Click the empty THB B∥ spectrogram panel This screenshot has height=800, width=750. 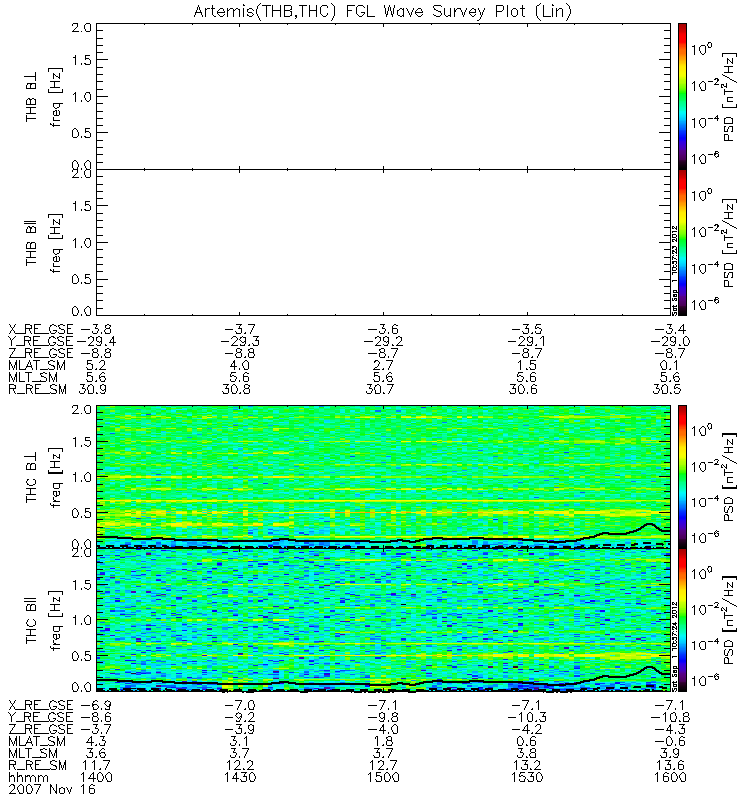click(x=383, y=242)
